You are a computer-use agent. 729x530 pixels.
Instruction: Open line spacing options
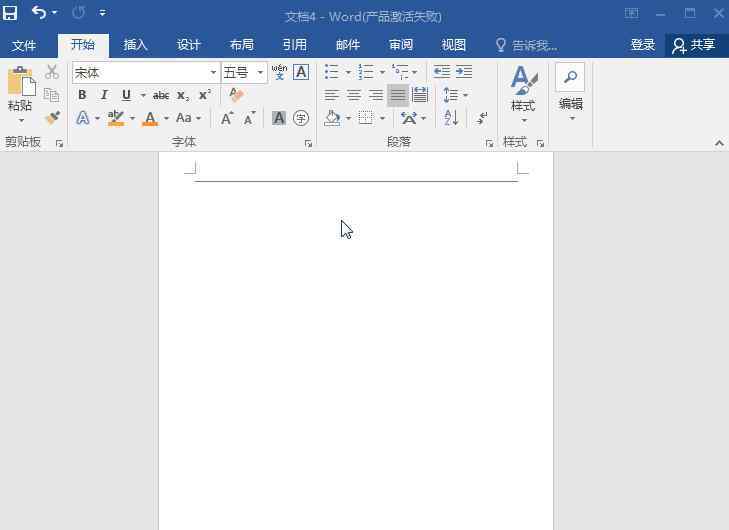point(451,95)
